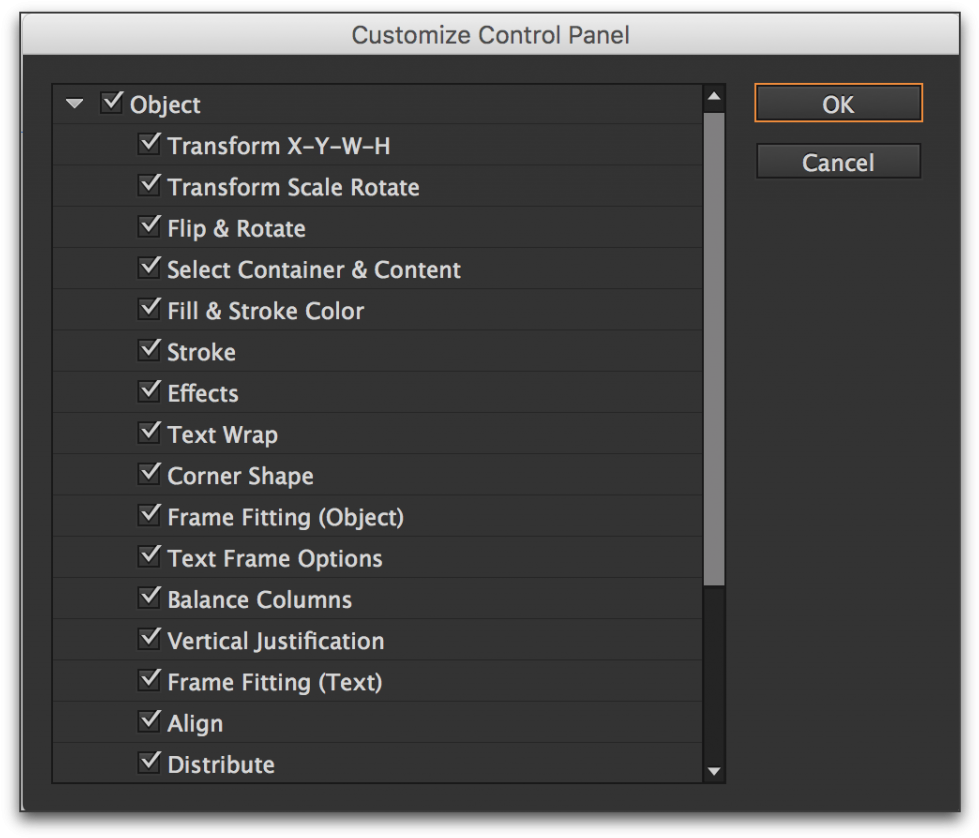The width and height of the screenshot is (979, 838).
Task: Collapse the Object group disclosure triangle
Action: coord(74,104)
